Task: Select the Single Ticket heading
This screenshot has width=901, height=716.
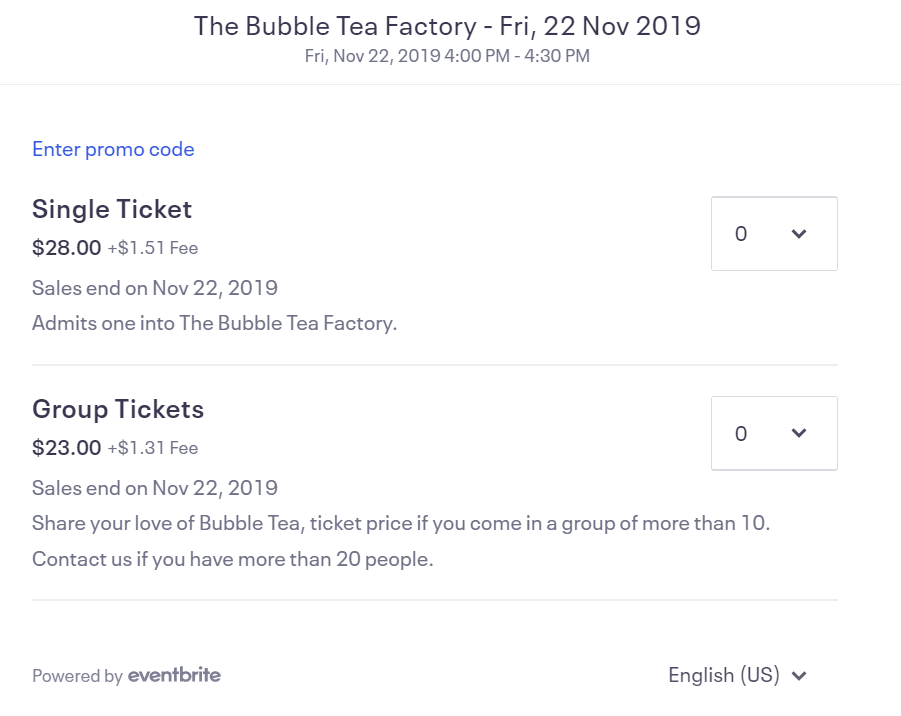Action: (112, 209)
